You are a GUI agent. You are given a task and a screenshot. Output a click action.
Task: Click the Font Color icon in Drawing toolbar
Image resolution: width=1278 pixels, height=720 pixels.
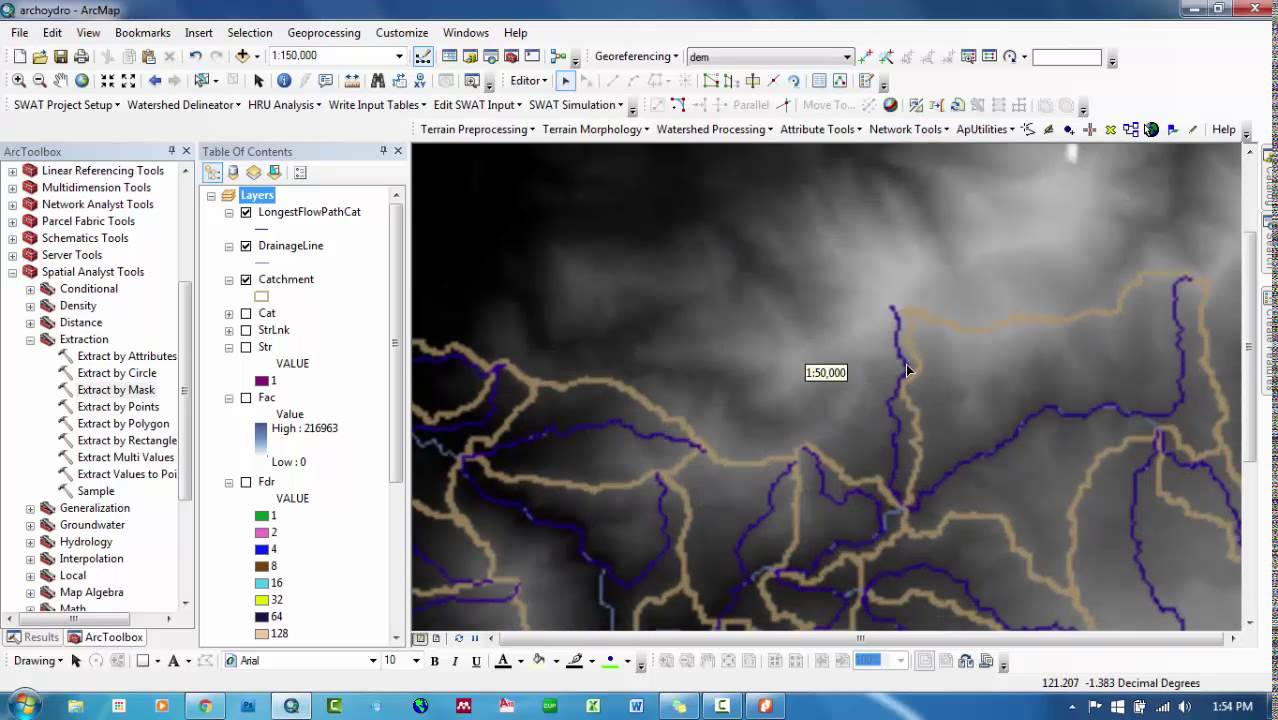[x=503, y=661]
